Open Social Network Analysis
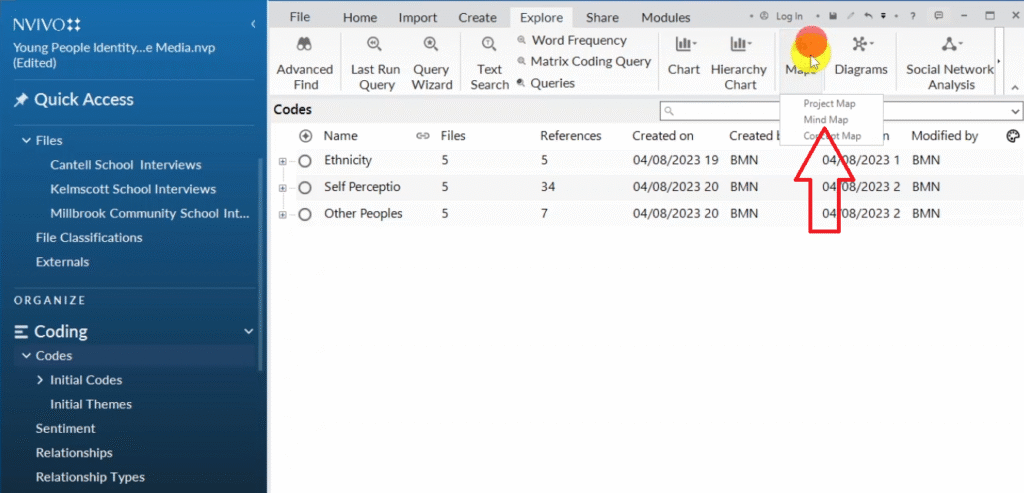Image resolution: width=1024 pixels, height=493 pixels. click(x=949, y=45)
